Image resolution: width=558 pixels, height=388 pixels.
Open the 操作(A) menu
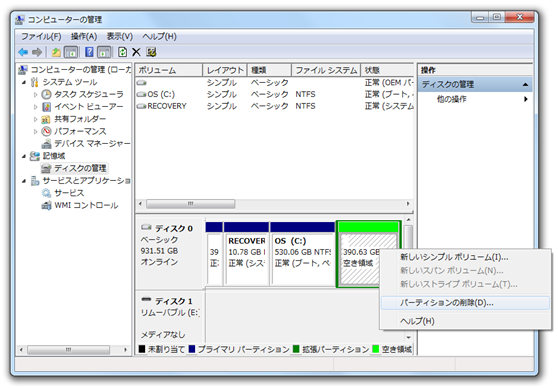pyautogui.click(x=84, y=37)
